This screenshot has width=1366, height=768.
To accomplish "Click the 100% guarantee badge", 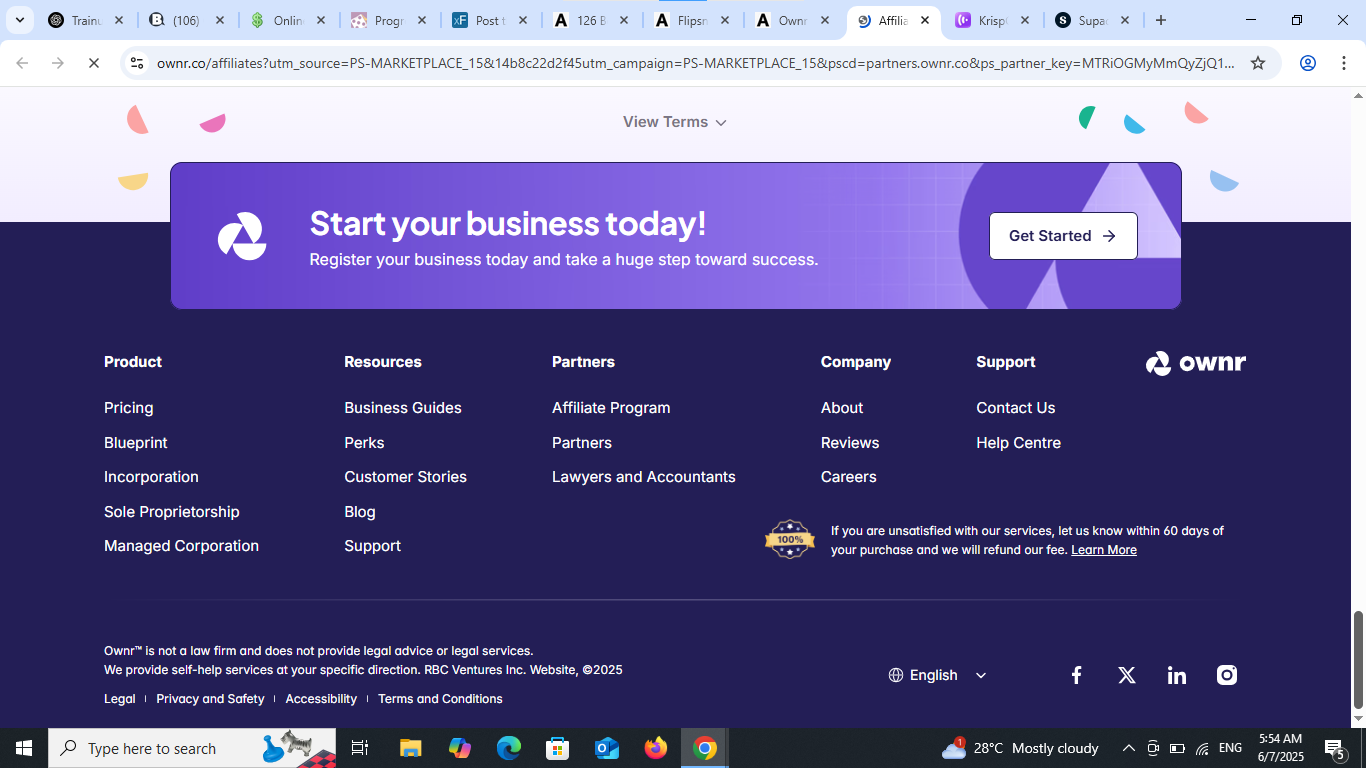I will pos(790,539).
